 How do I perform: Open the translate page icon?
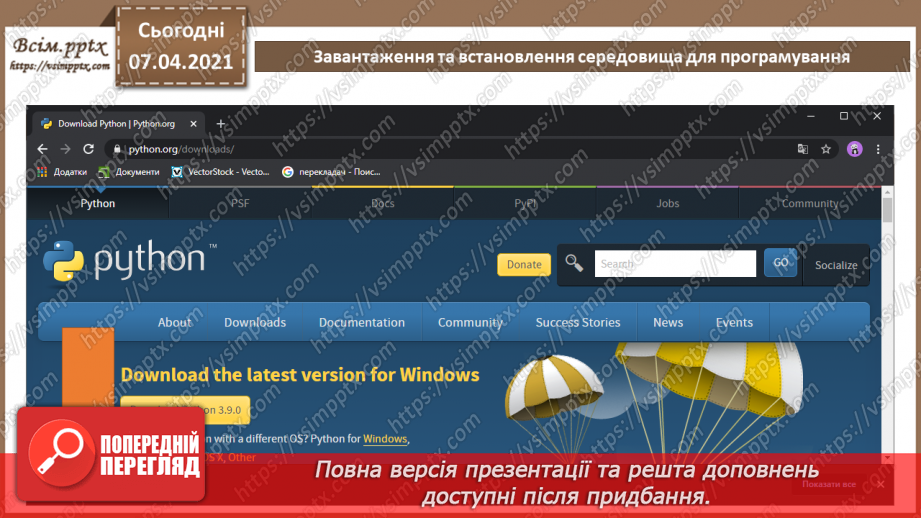pos(802,149)
